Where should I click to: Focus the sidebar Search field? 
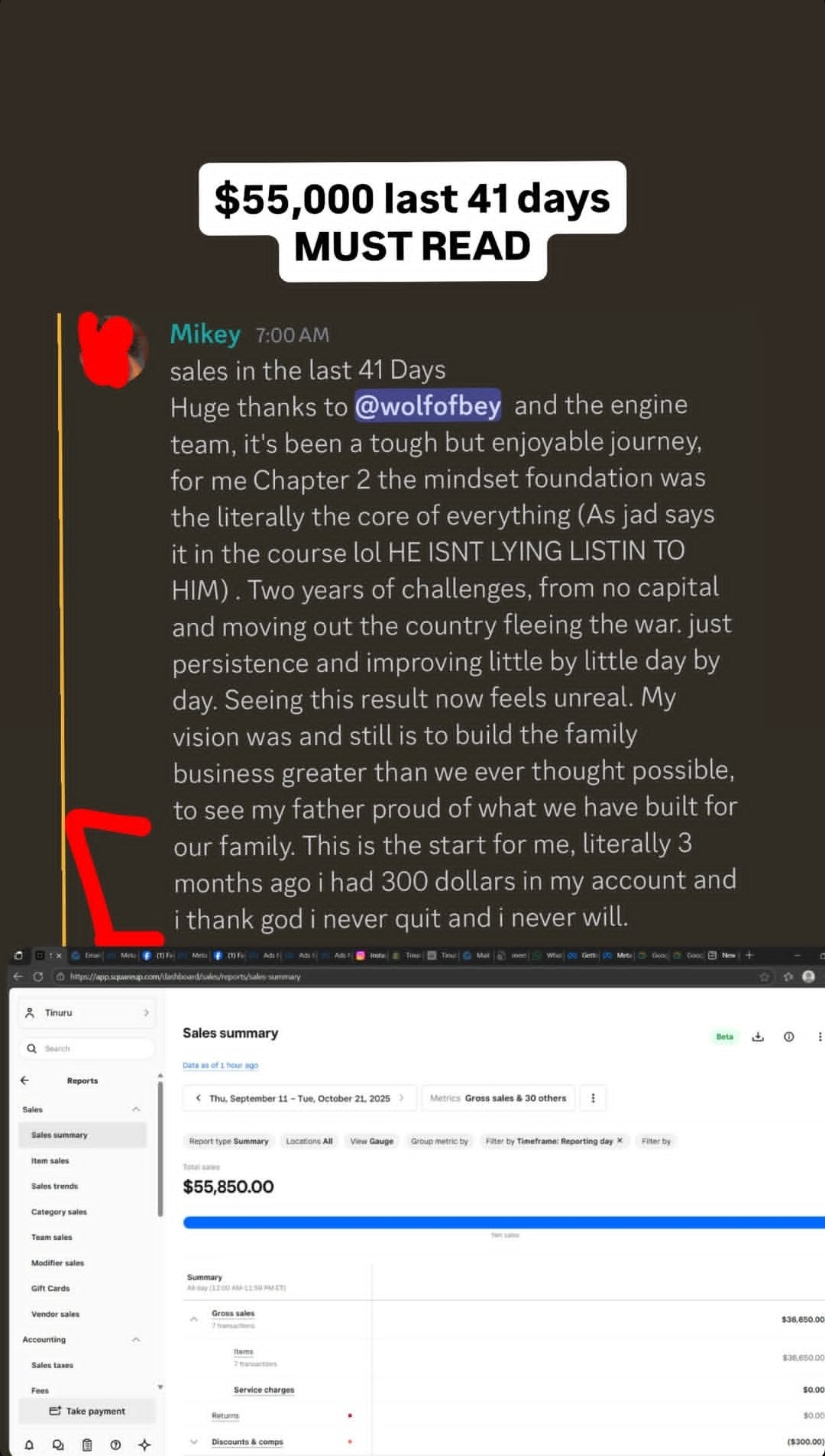point(87,1048)
